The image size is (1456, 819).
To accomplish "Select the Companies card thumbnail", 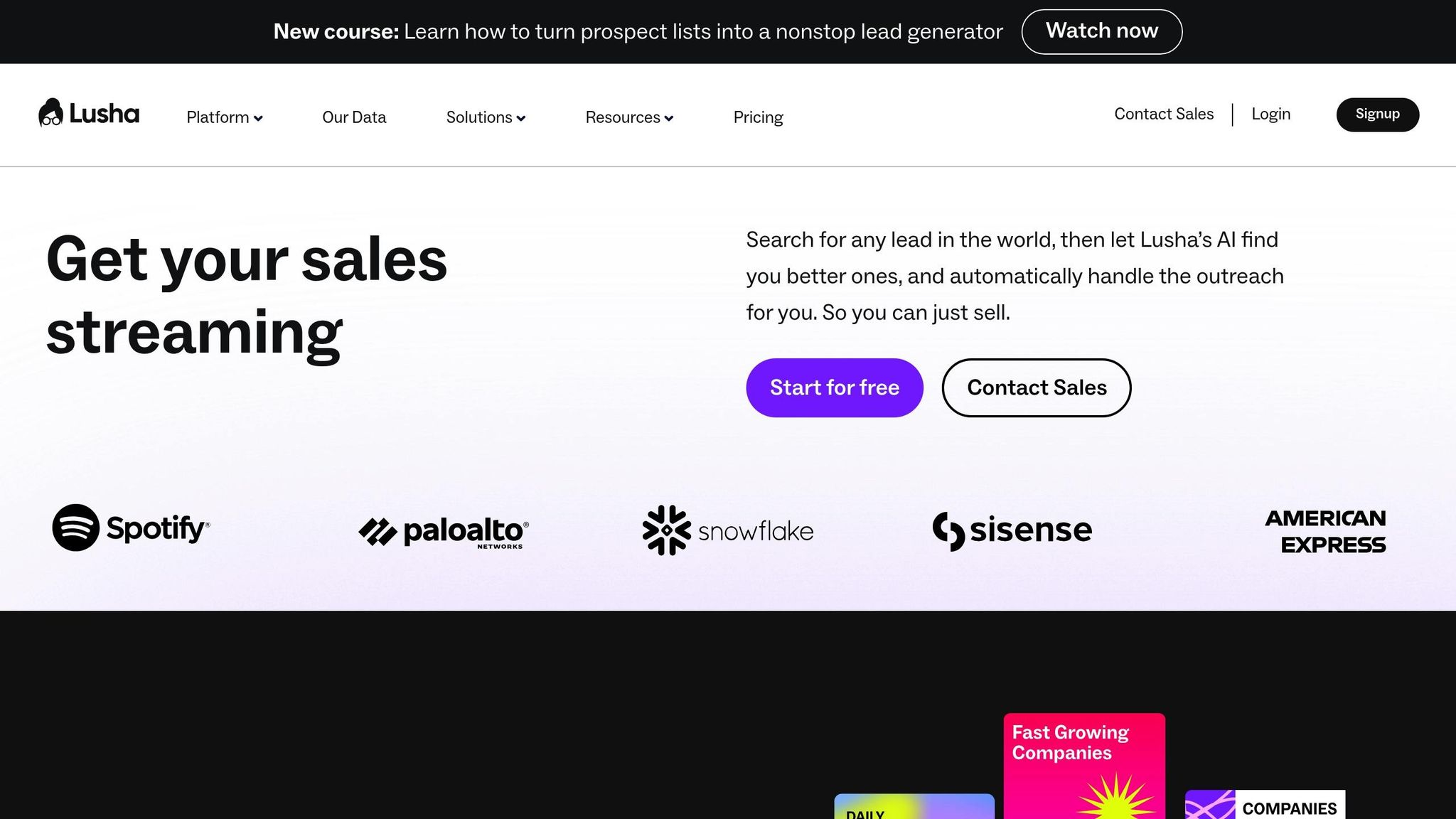I will click(x=1265, y=805).
